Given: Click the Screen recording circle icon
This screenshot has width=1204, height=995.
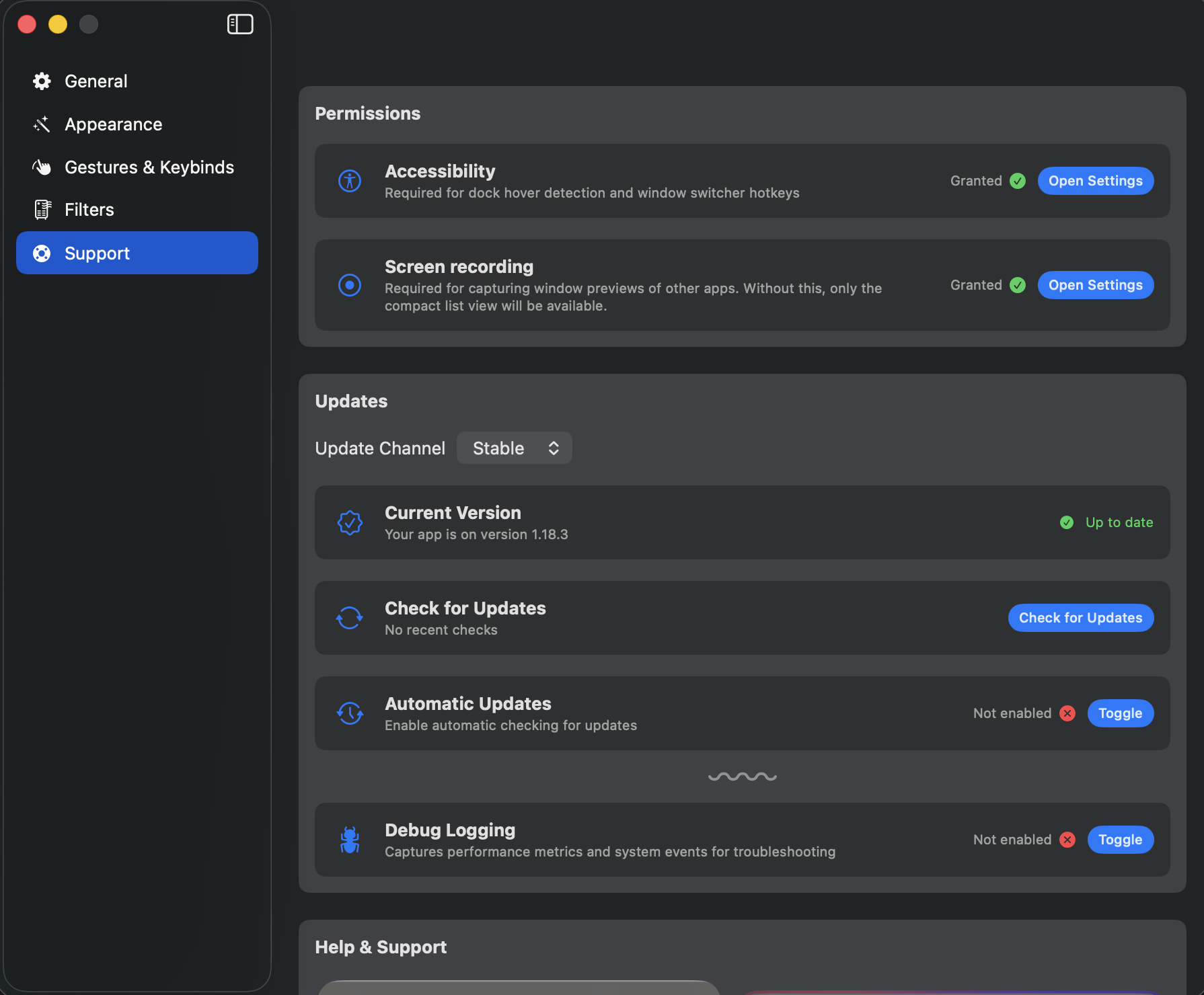Looking at the screenshot, I should 350,285.
